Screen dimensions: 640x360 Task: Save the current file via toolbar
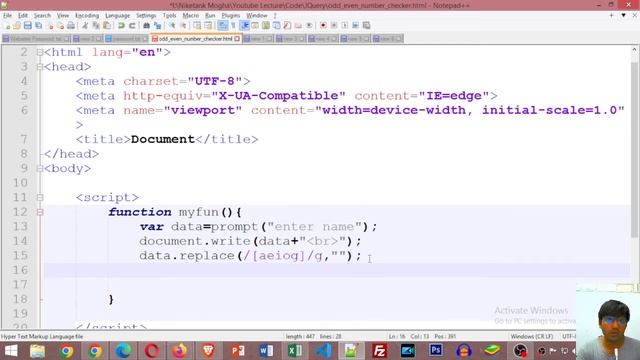(x=27, y=26)
